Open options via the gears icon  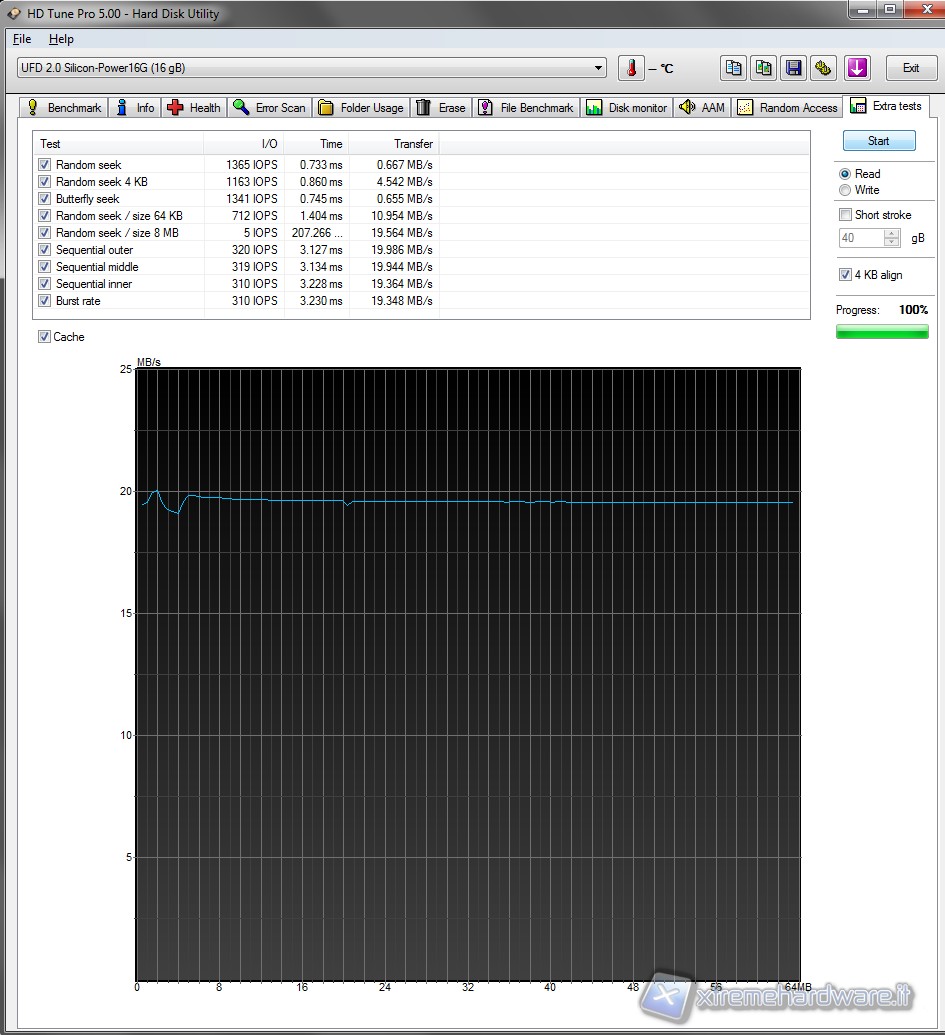(823, 68)
